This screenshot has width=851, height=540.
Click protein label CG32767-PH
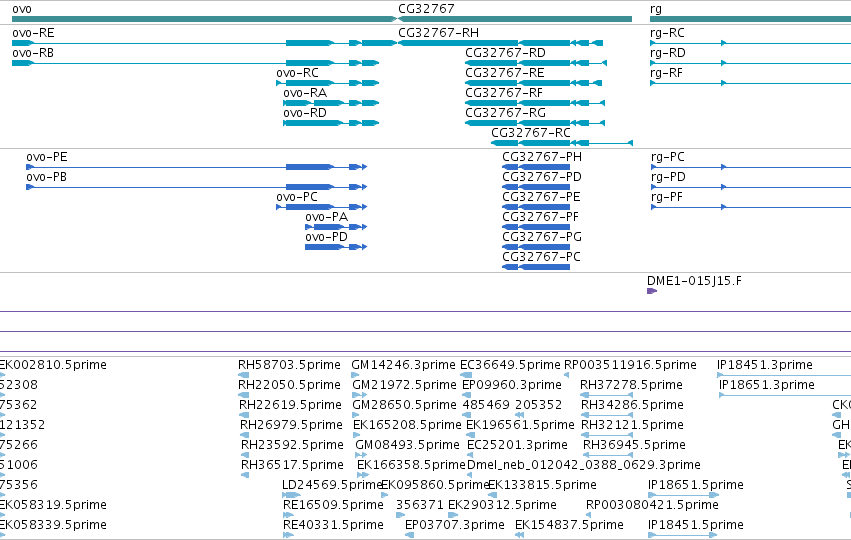[542, 157]
